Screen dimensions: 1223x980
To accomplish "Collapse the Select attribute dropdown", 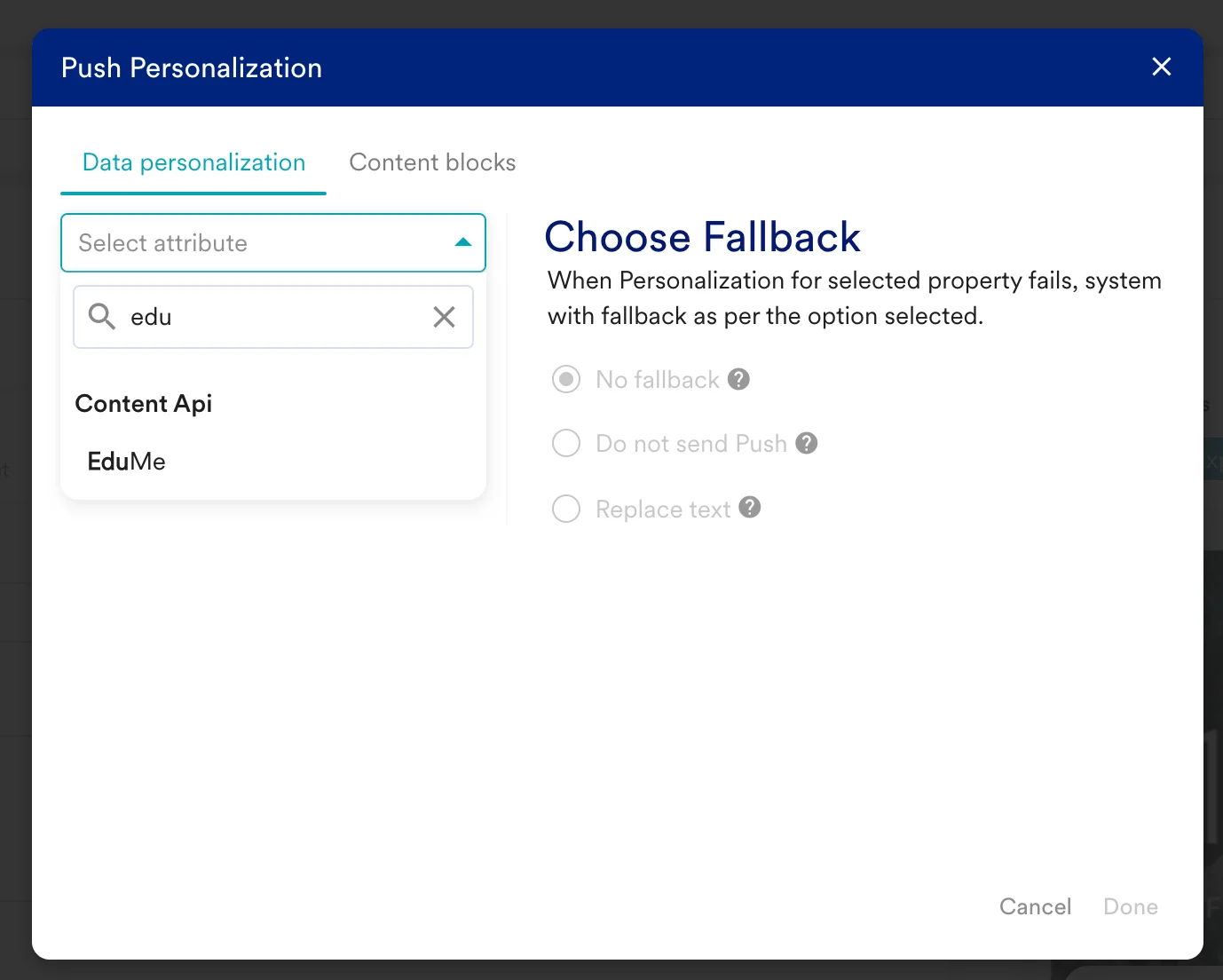I will pyautogui.click(x=273, y=242).
